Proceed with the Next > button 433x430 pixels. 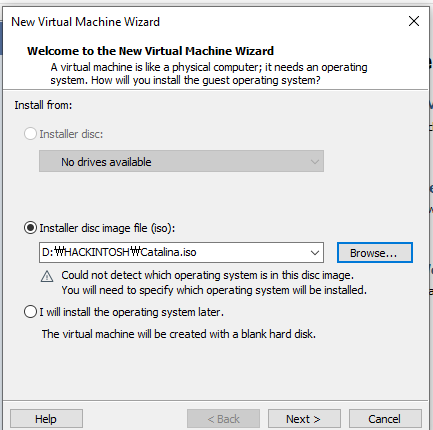click(x=304, y=419)
